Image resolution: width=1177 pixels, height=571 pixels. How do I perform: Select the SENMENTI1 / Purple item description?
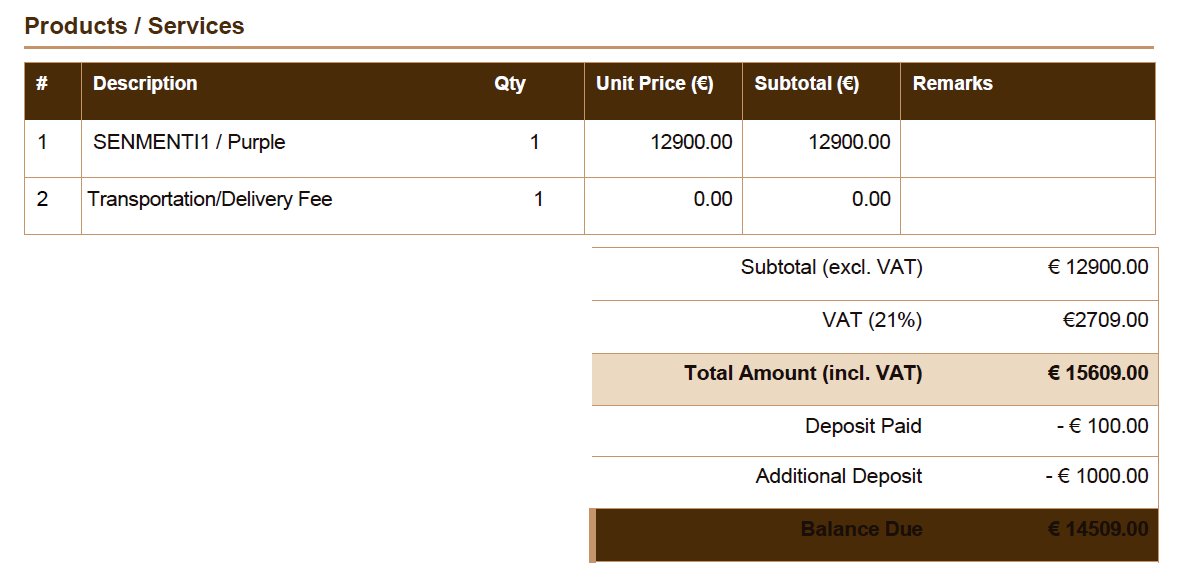click(189, 142)
